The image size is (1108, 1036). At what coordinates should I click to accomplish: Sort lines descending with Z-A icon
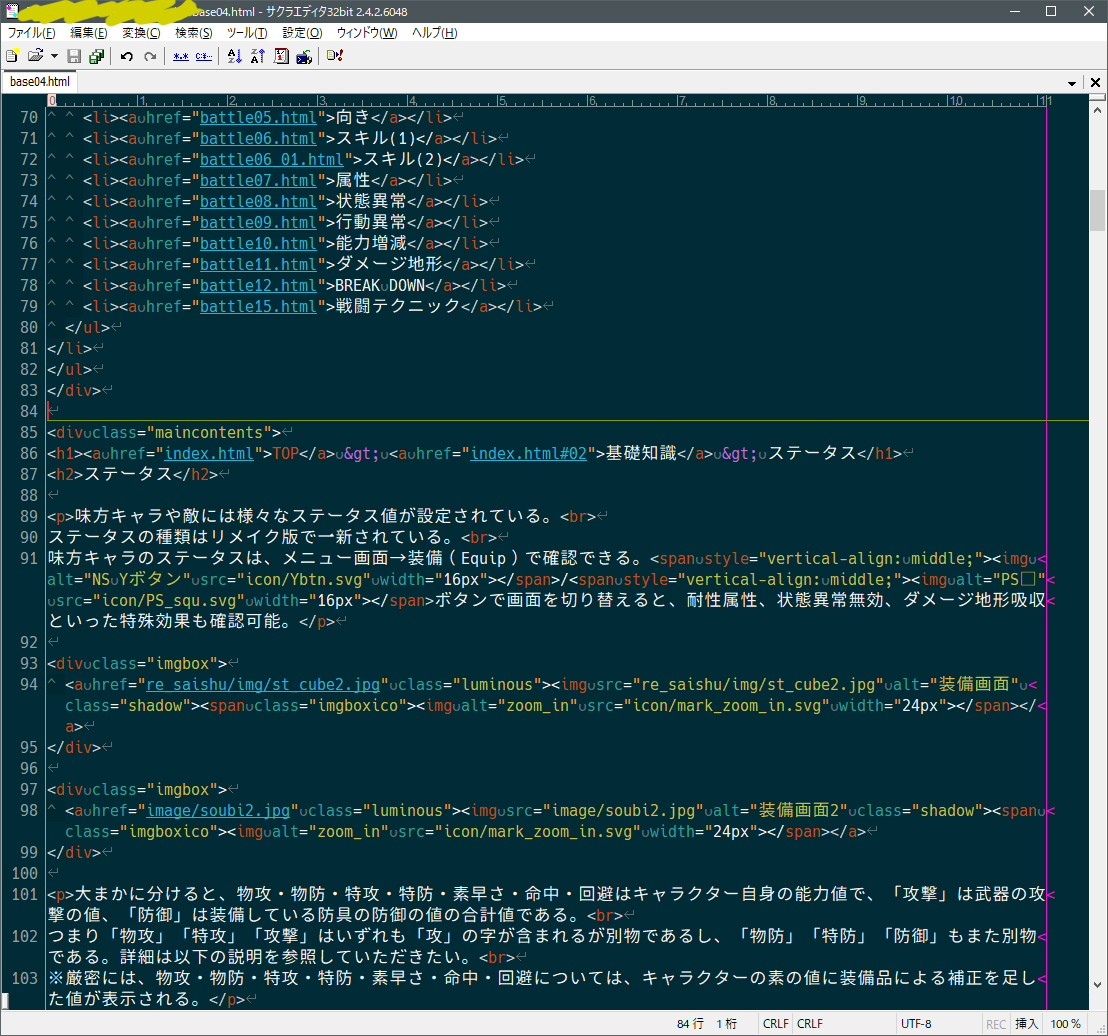click(x=257, y=56)
